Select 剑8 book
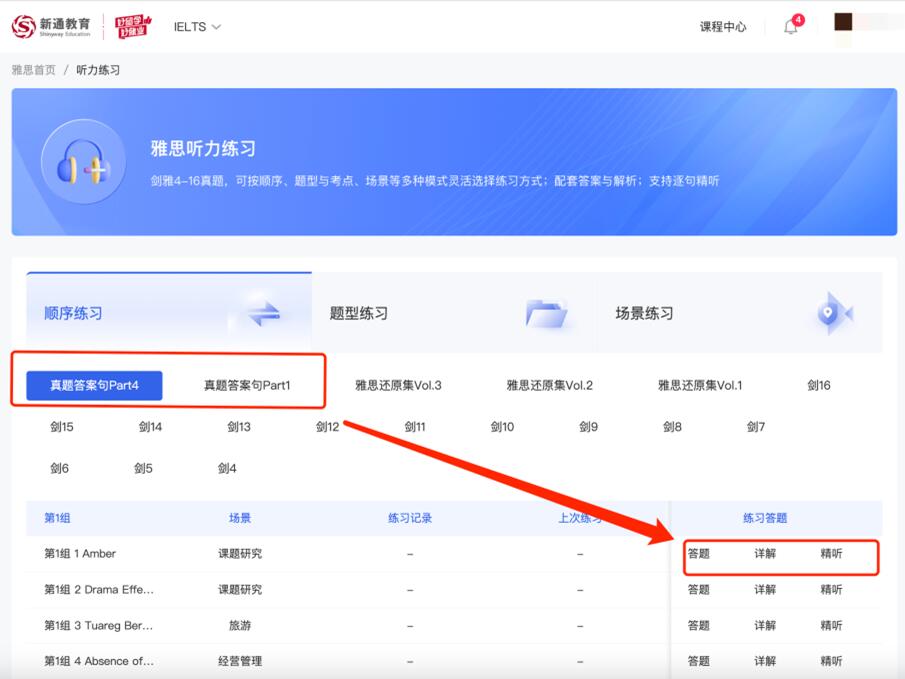The width and height of the screenshot is (905, 679). coord(672,427)
